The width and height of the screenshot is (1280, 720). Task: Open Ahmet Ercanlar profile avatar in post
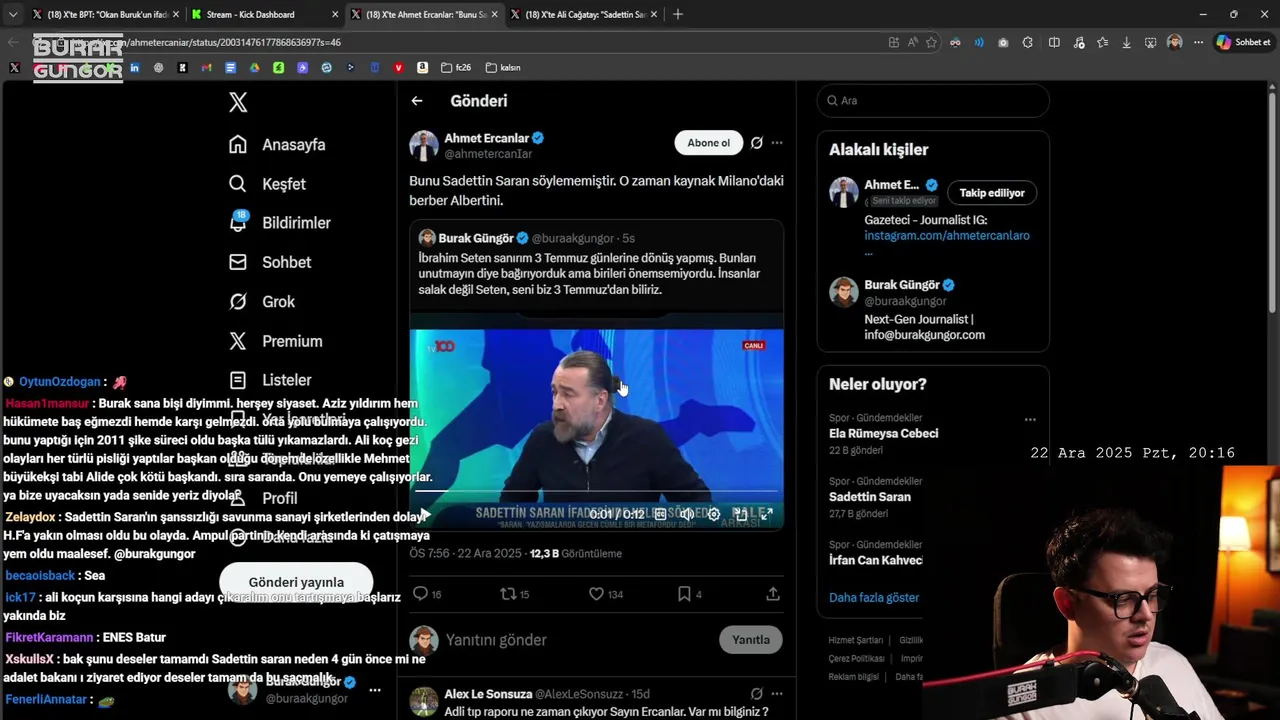point(424,145)
